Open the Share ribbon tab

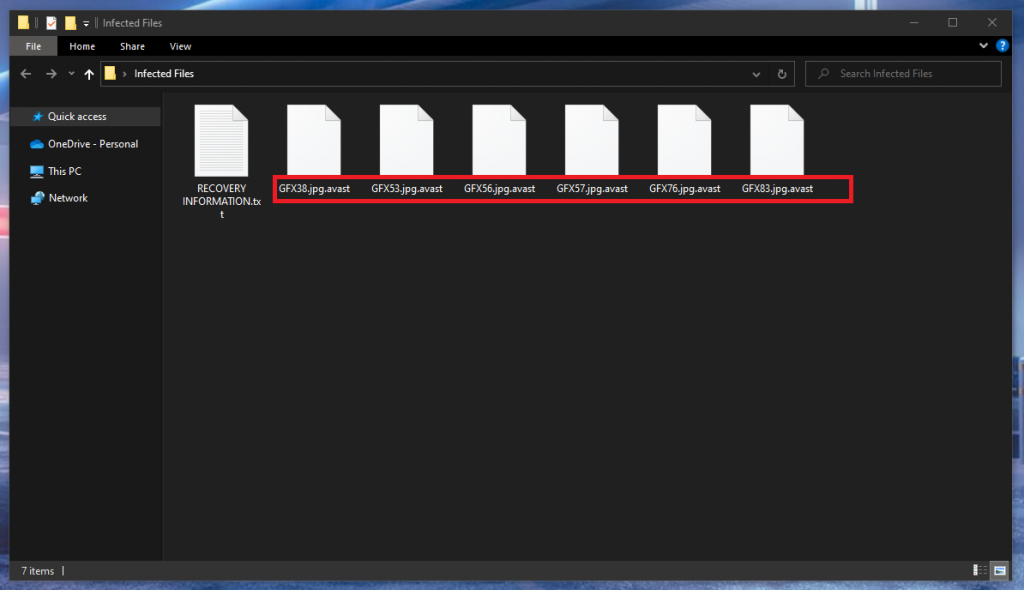[133, 46]
